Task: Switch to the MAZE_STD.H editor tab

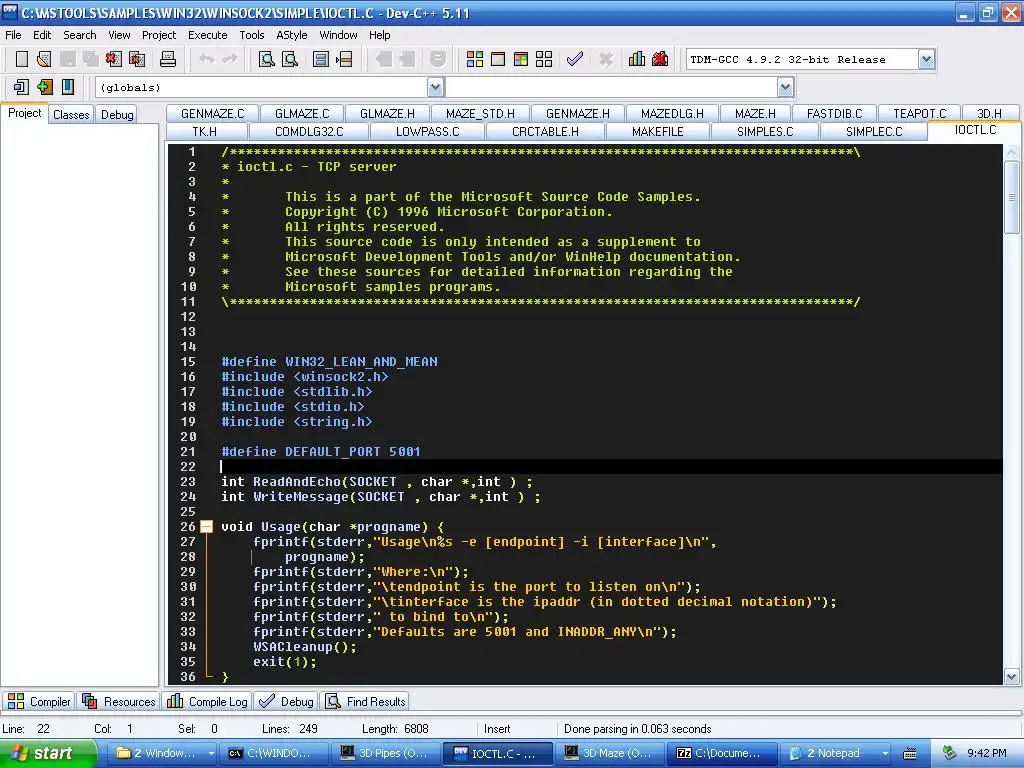Action: pos(480,114)
